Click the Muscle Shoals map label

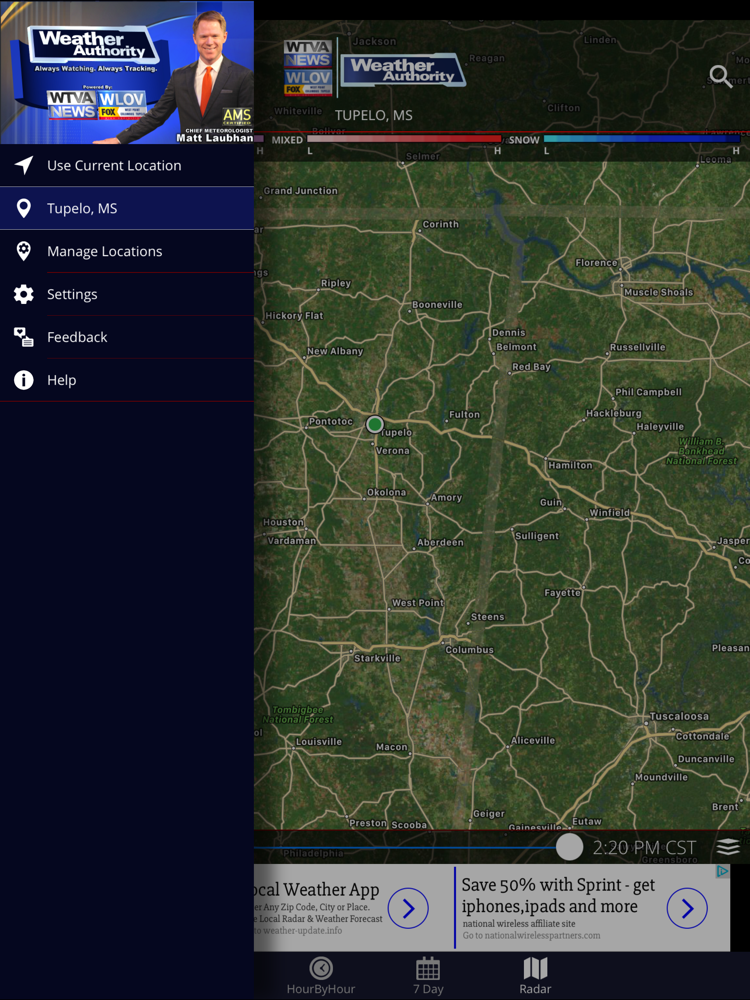pos(658,292)
